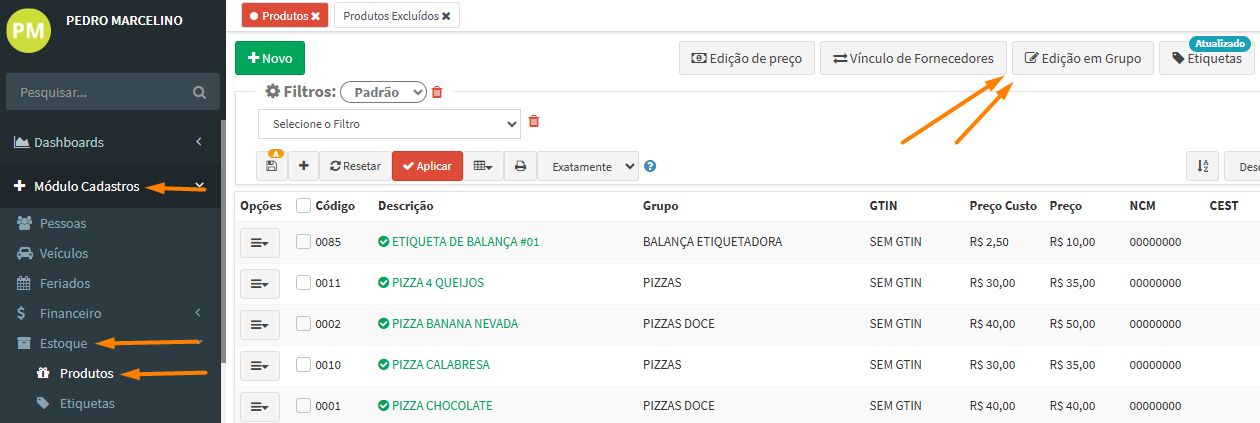Click the blue help question mark icon
Screen dimensions: 1260x423
point(650,166)
